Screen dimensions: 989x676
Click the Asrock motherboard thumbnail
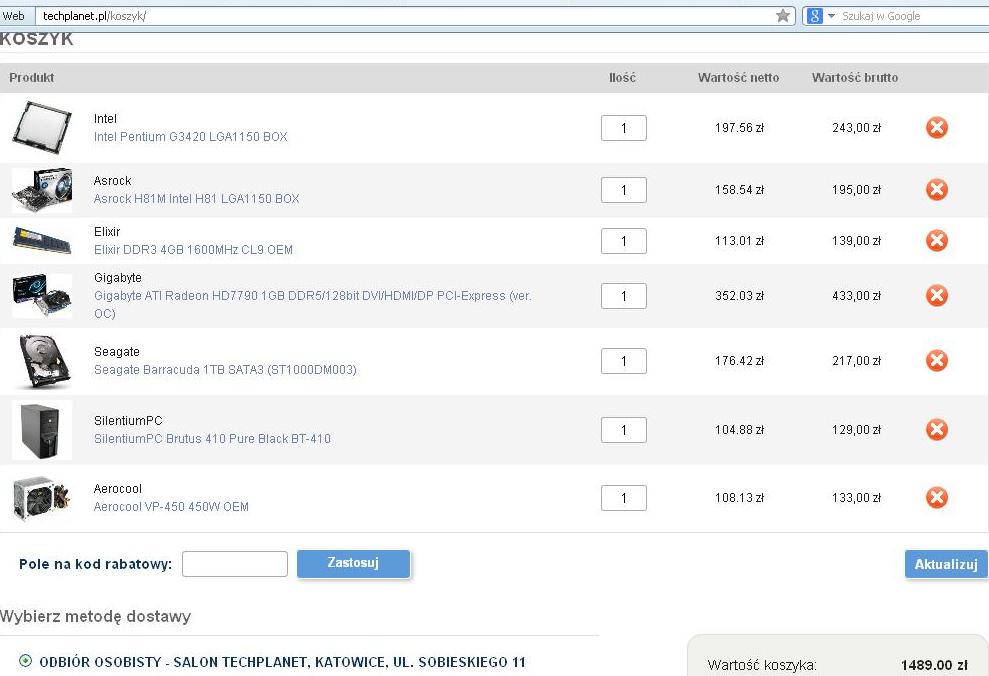[42, 190]
